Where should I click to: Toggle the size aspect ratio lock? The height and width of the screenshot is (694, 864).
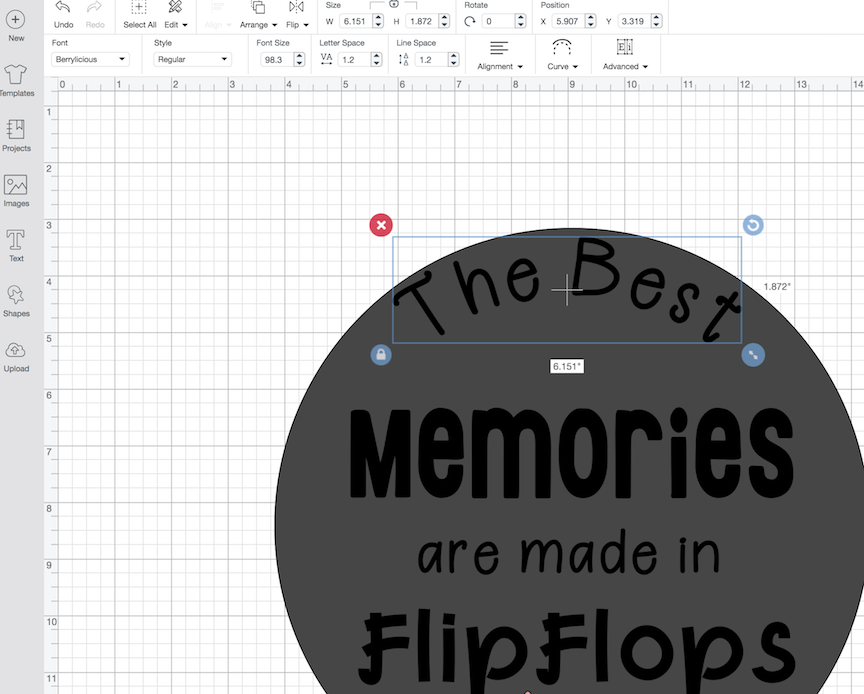pos(393,4)
